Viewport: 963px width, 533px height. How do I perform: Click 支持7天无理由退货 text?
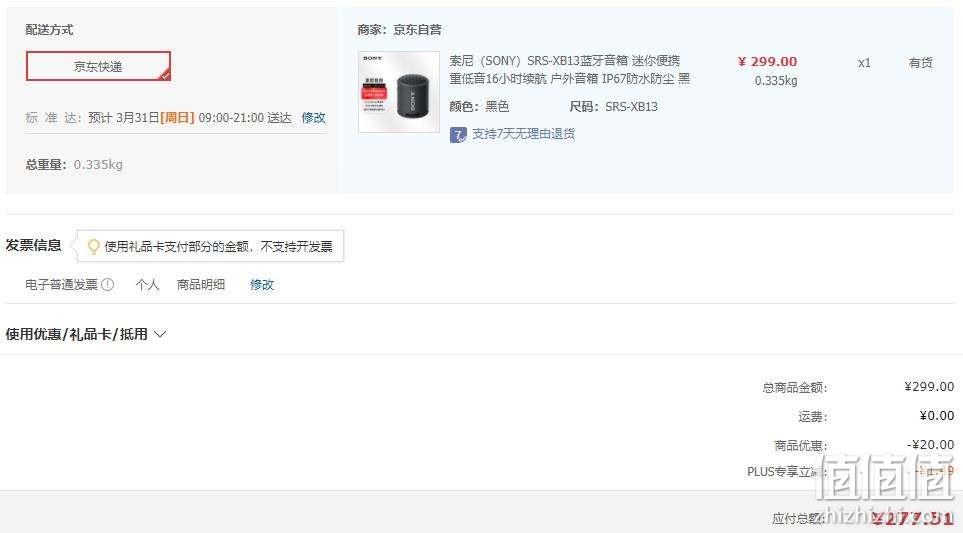tap(523, 134)
